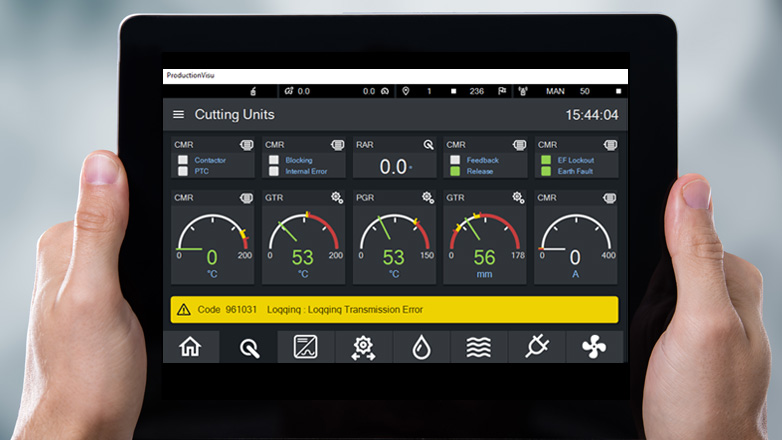Click the Blocking status label
This screenshot has width=782, height=440.
tap(299, 160)
